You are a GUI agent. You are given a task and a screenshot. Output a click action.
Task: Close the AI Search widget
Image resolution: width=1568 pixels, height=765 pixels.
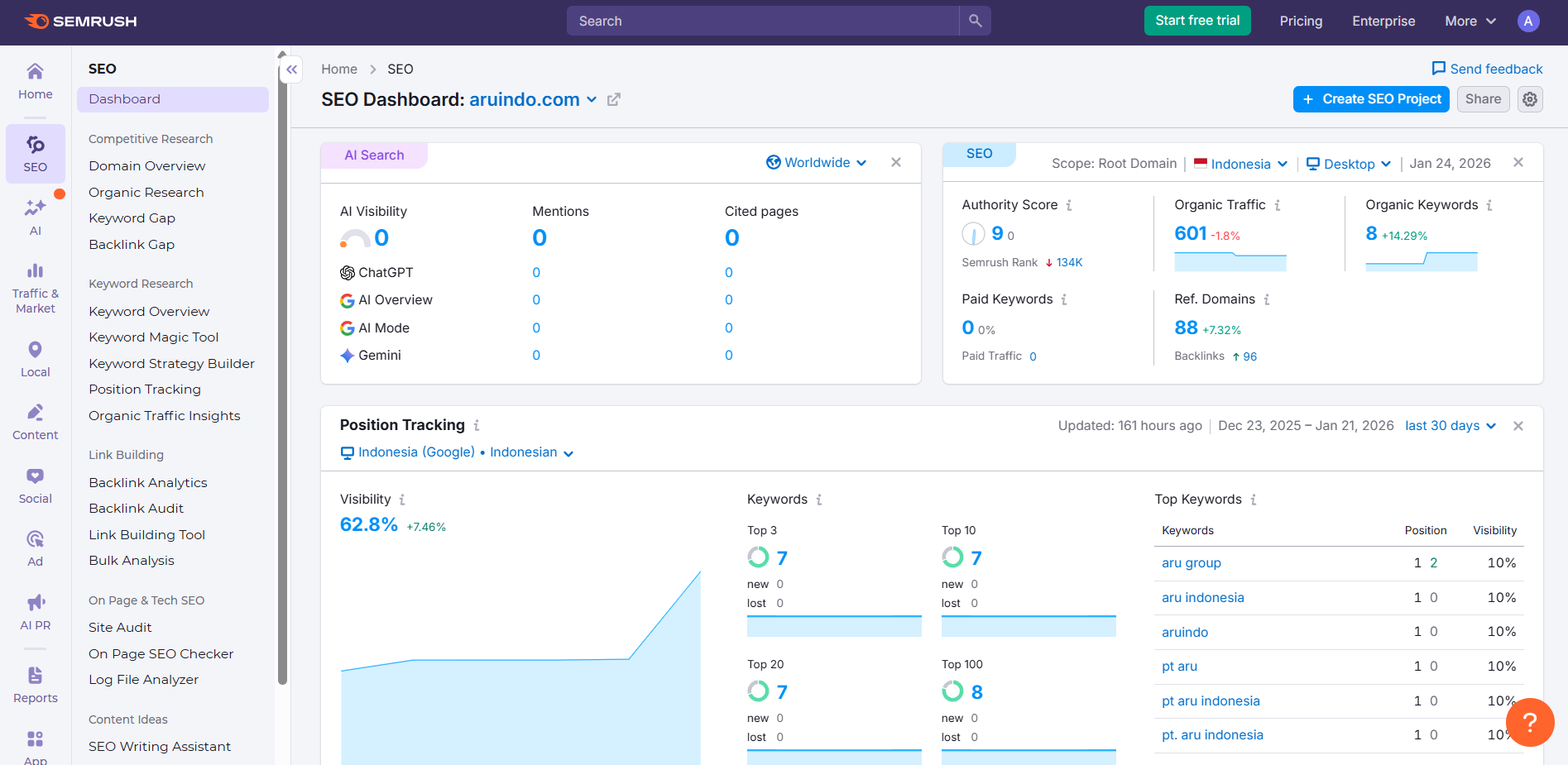[895, 162]
